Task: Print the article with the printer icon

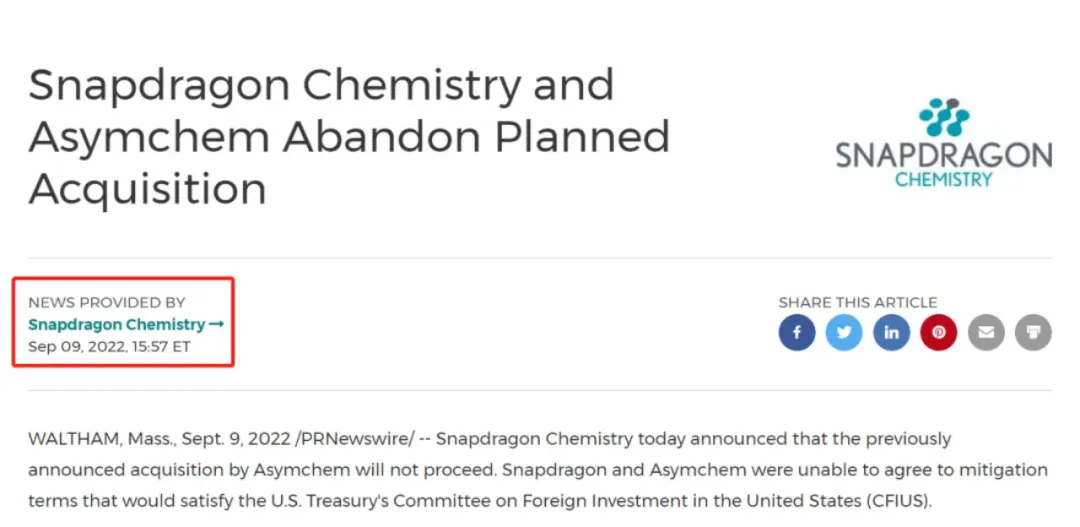Action: [1033, 332]
